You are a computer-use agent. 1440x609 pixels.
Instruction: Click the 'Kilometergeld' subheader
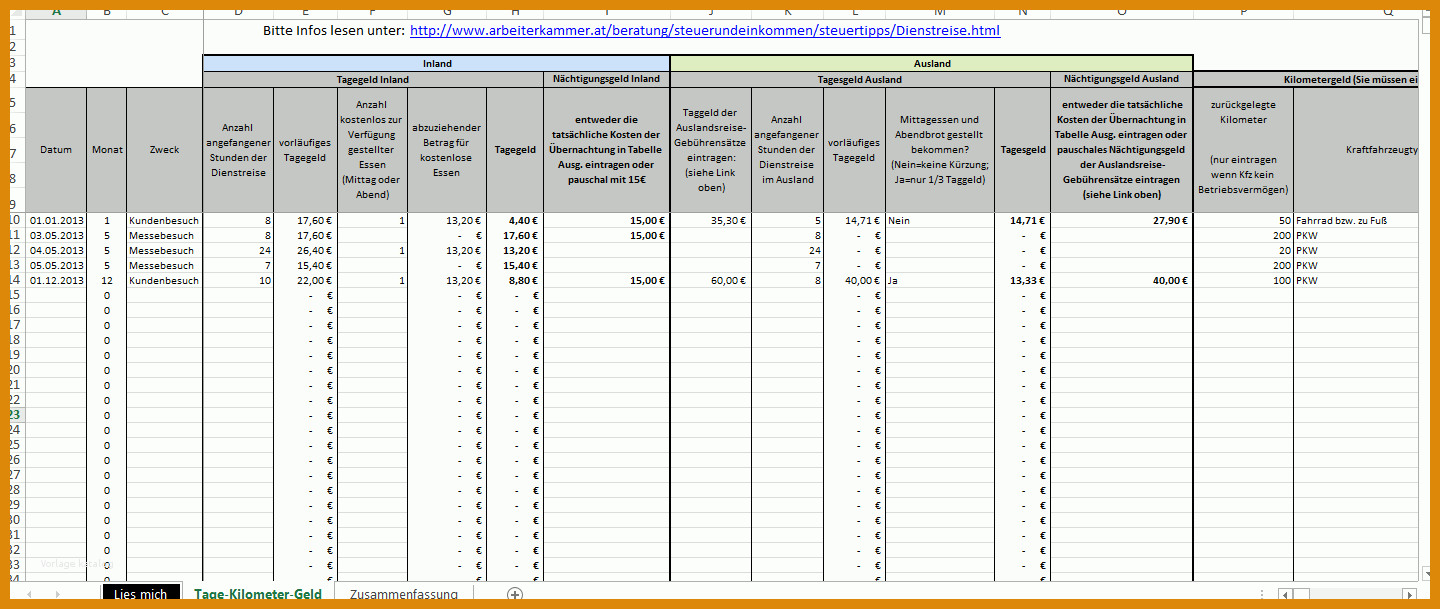tap(1307, 79)
